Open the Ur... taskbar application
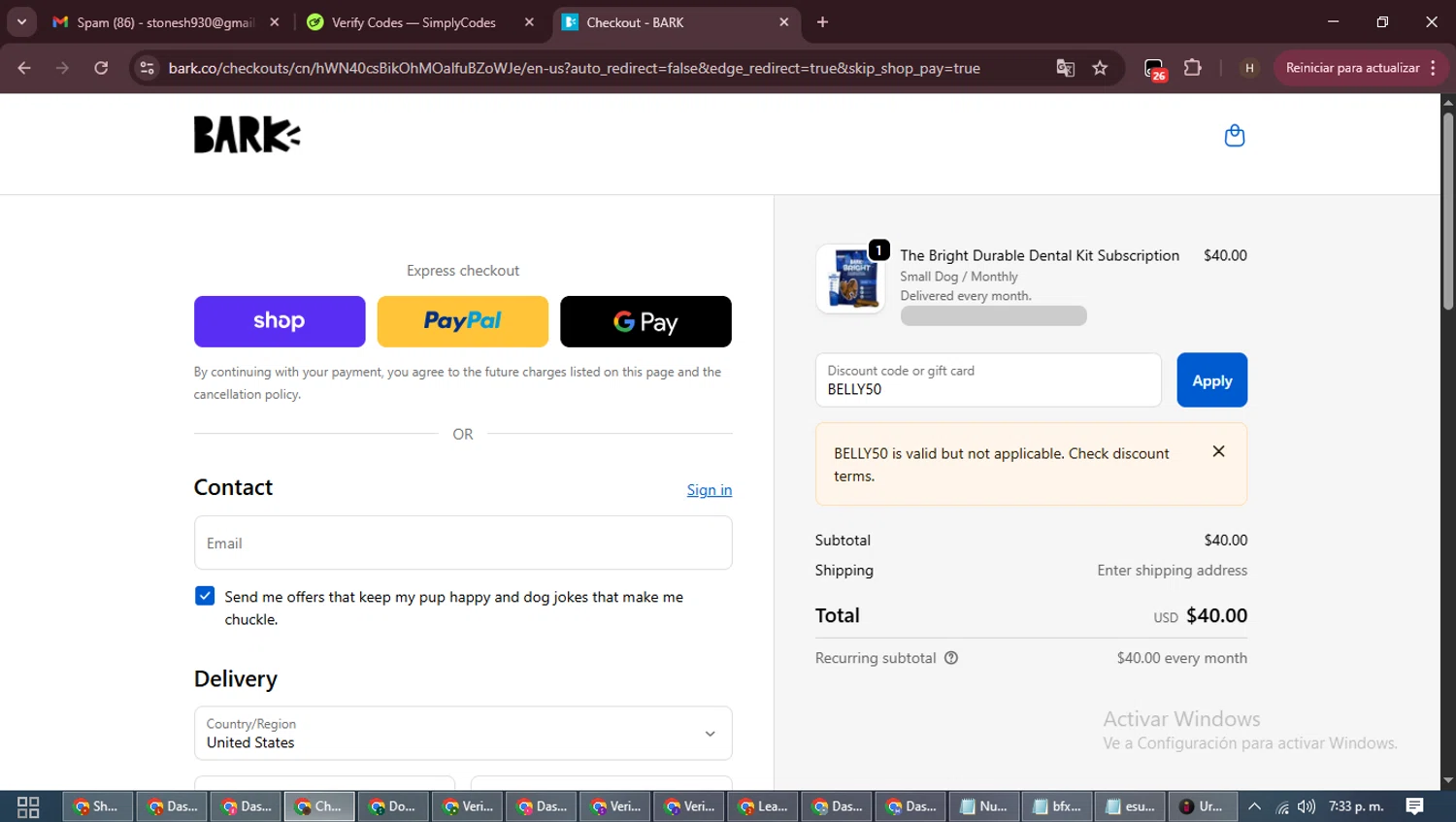This screenshot has height=822, width=1456. [1203, 806]
